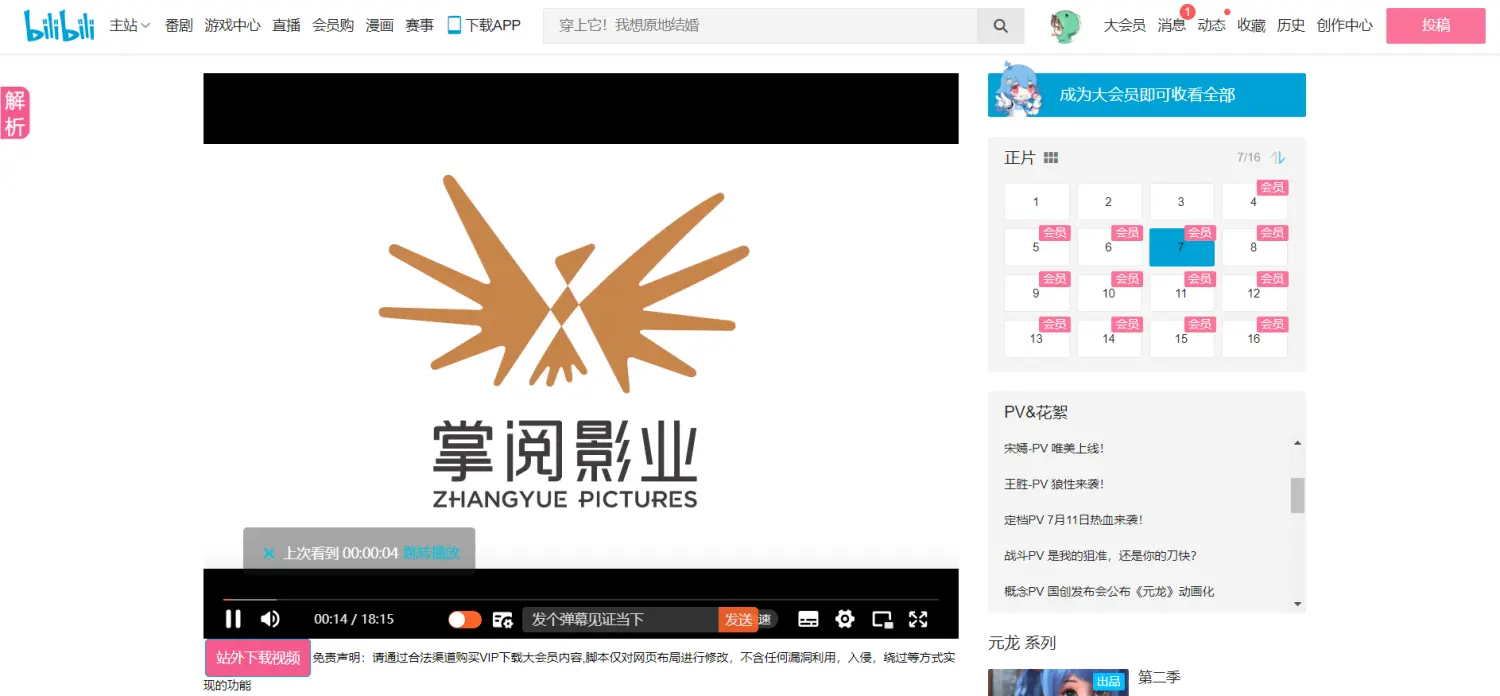Select episode 9
Screen dimensions: 1500x696
tap(1036, 293)
